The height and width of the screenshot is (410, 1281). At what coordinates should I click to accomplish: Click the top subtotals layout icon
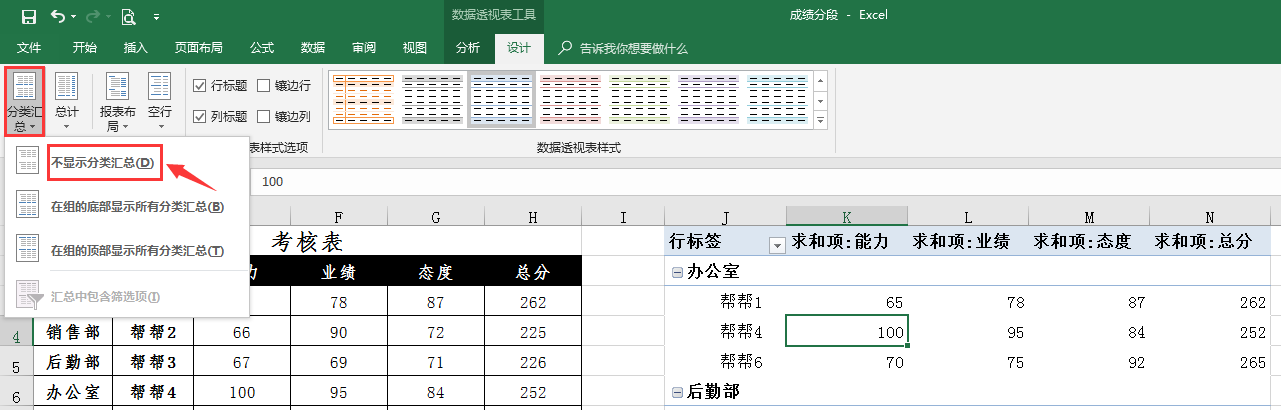tap(28, 250)
